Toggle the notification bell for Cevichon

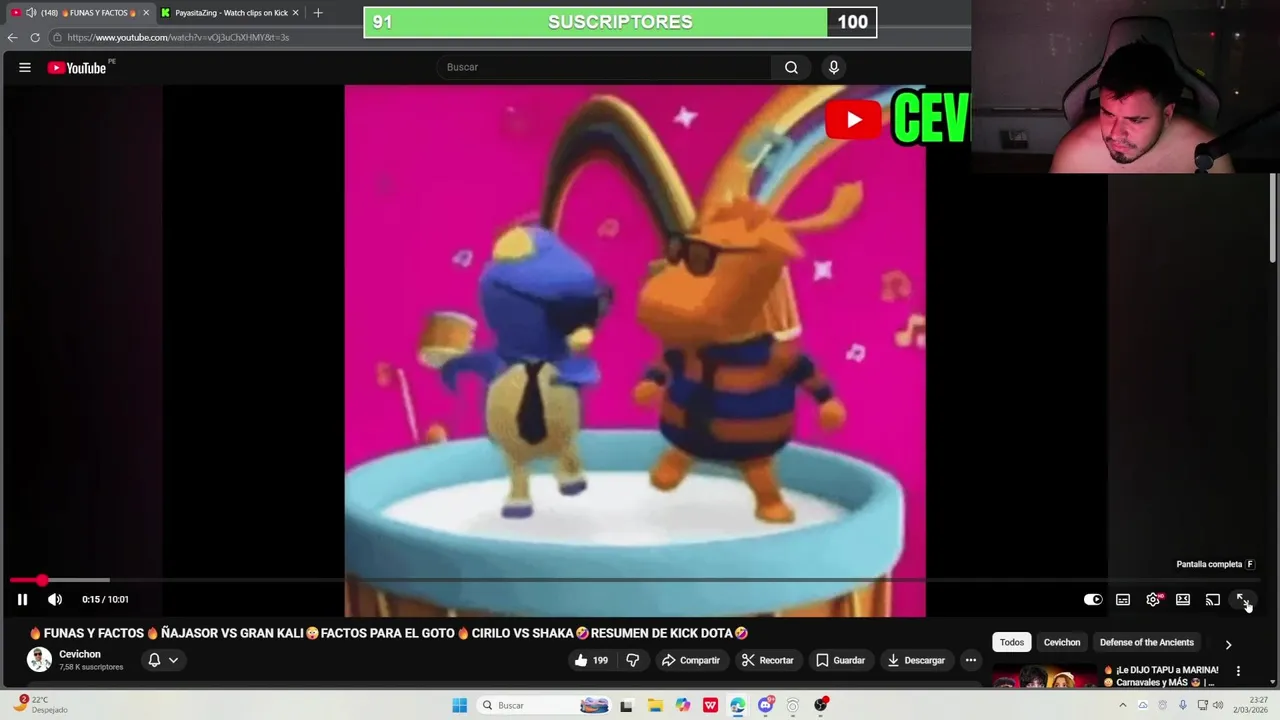(154, 660)
